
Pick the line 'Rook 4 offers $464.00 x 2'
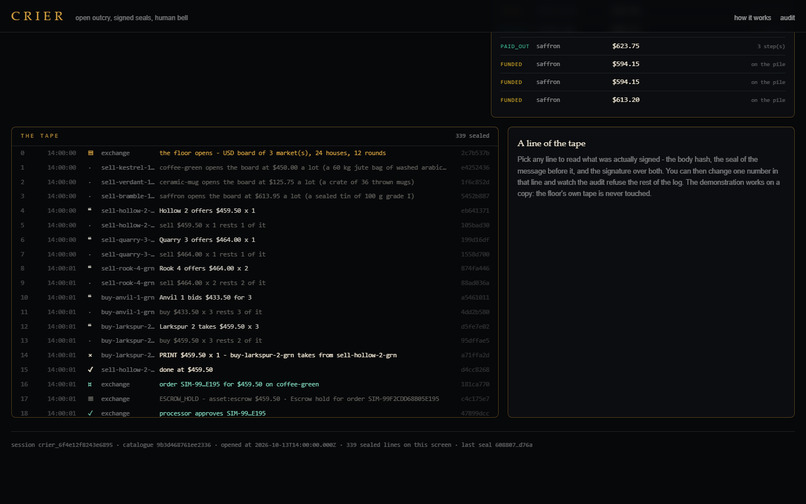(x=255, y=268)
